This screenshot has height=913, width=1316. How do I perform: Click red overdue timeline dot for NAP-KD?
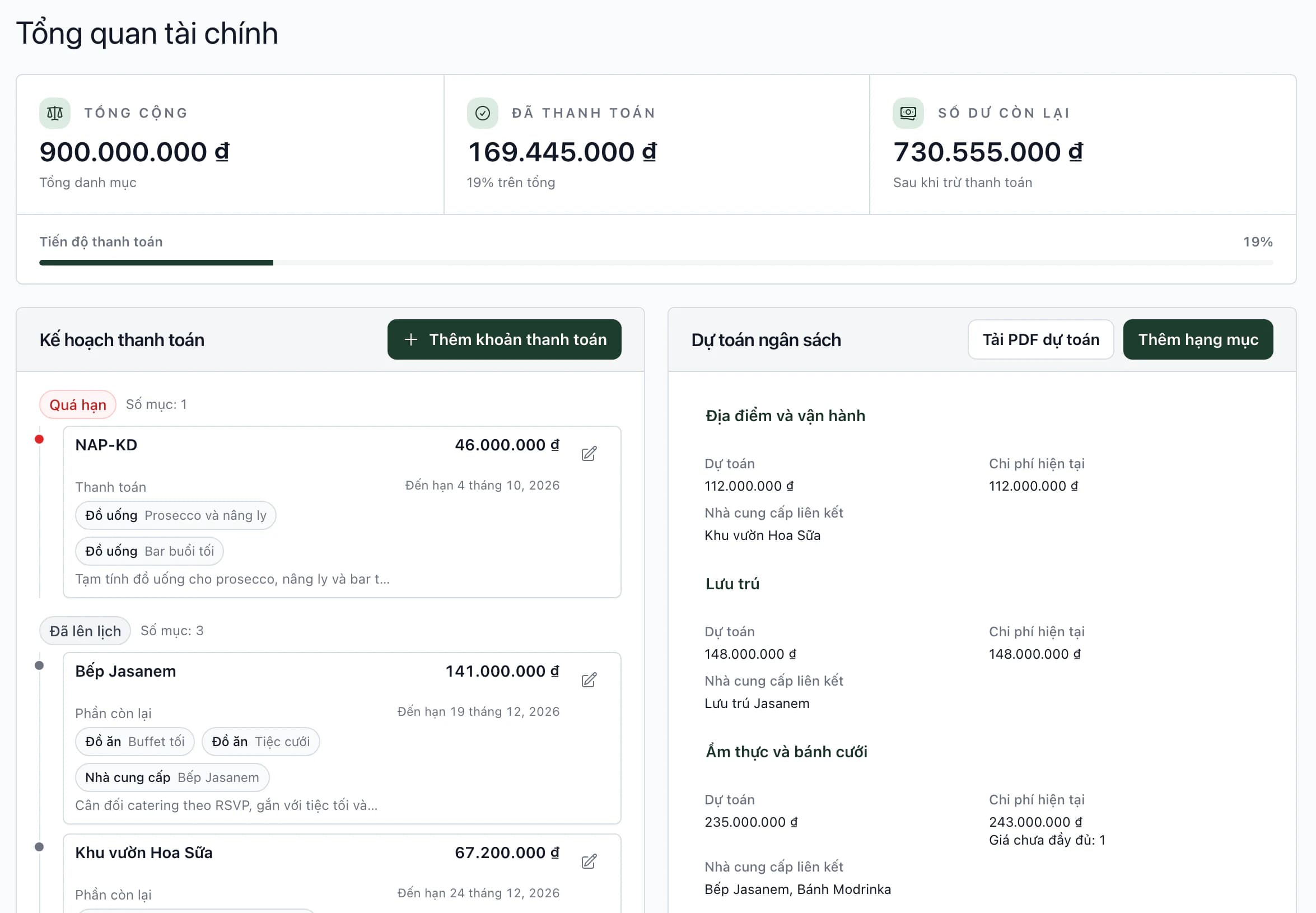pyautogui.click(x=39, y=439)
